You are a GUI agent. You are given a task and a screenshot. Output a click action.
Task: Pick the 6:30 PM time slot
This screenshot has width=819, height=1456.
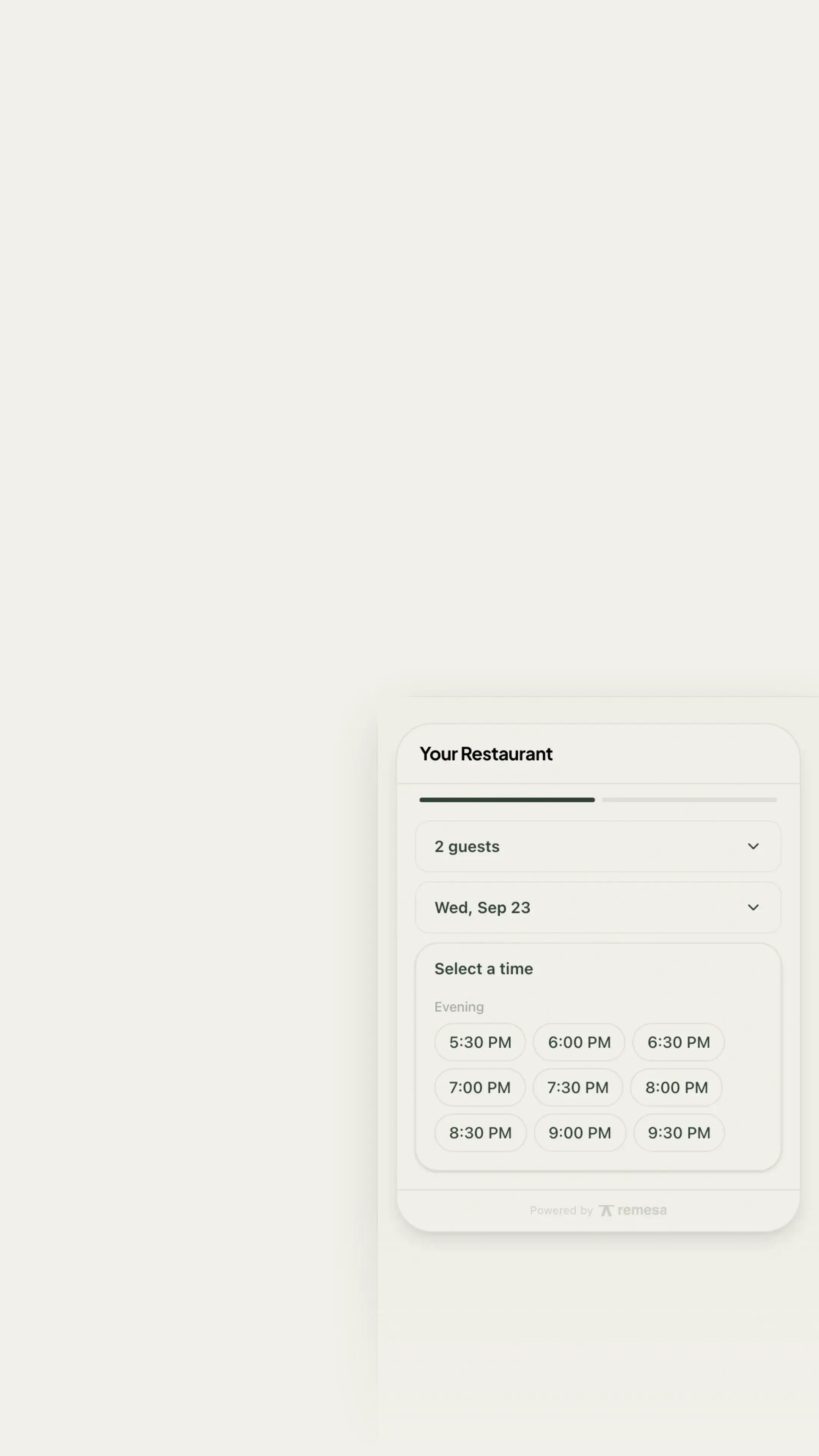[678, 1042]
